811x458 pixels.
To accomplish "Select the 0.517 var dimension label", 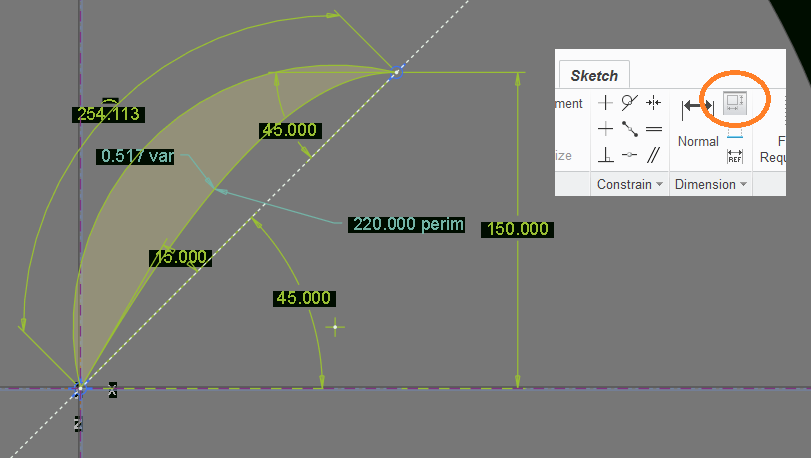I will (136, 156).
